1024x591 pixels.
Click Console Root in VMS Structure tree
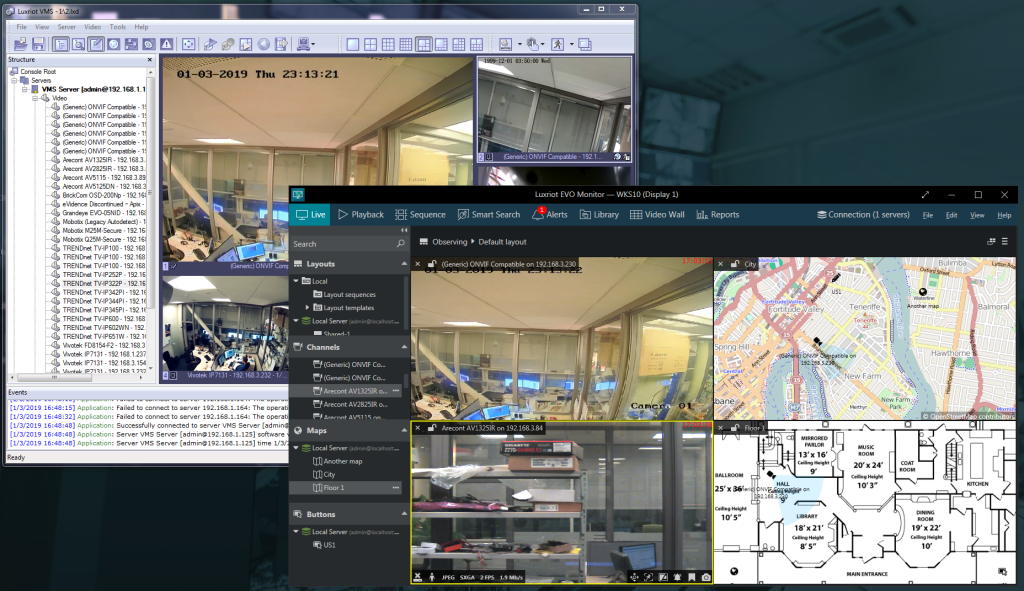(38, 72)
